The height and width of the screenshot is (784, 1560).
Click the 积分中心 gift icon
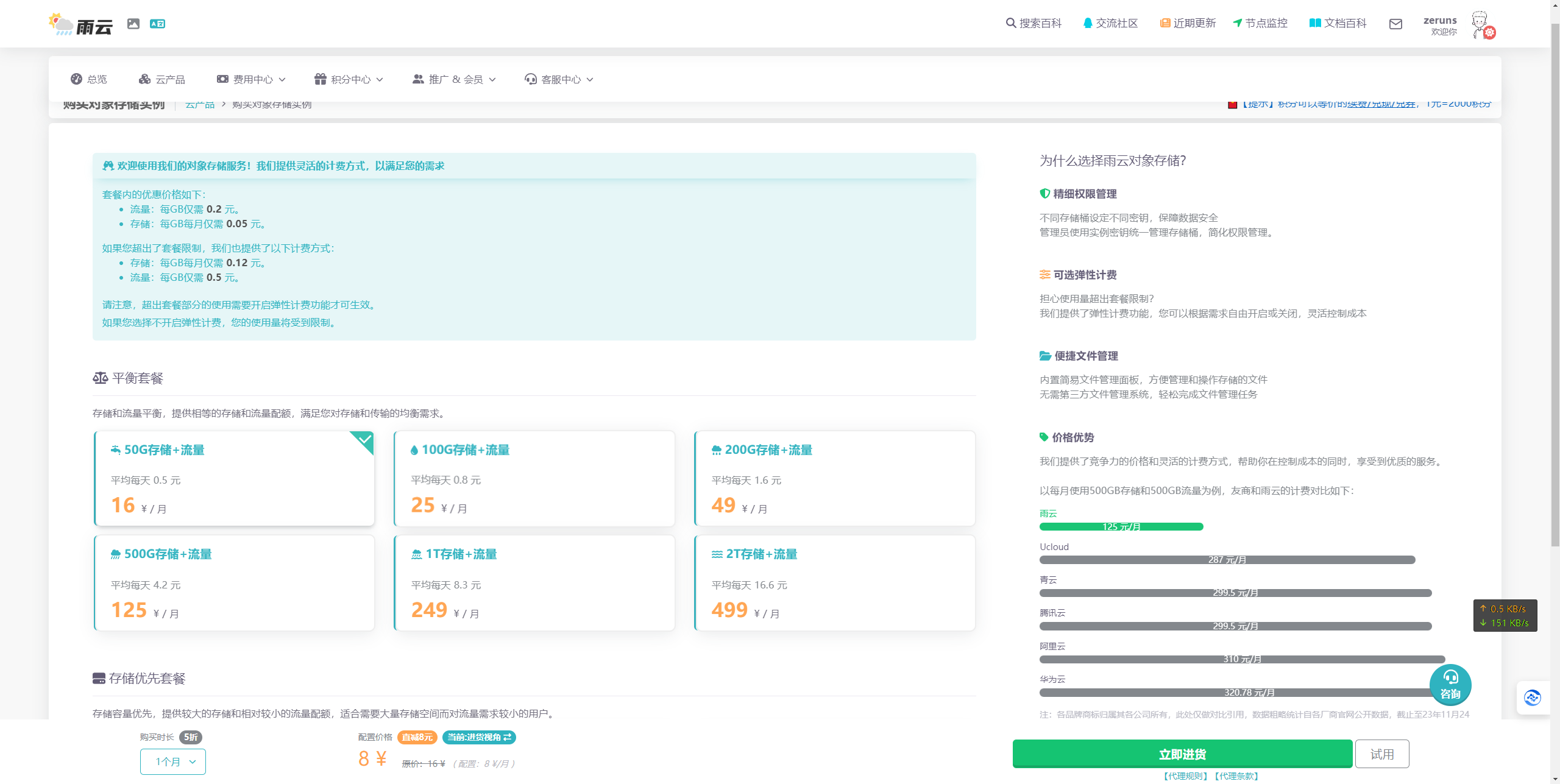click(321, 79)
